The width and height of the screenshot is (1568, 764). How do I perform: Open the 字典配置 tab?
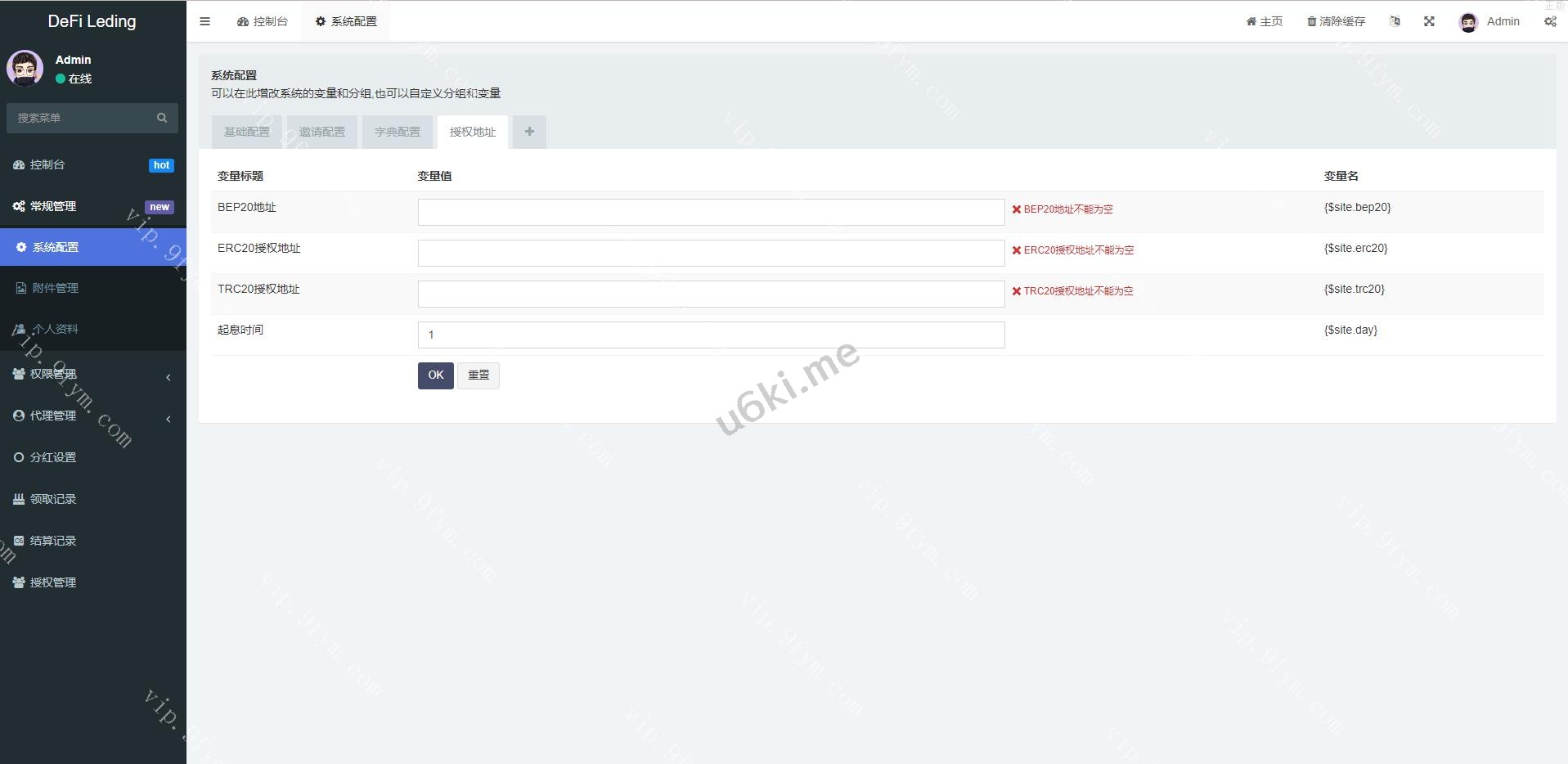pos(397,132)
